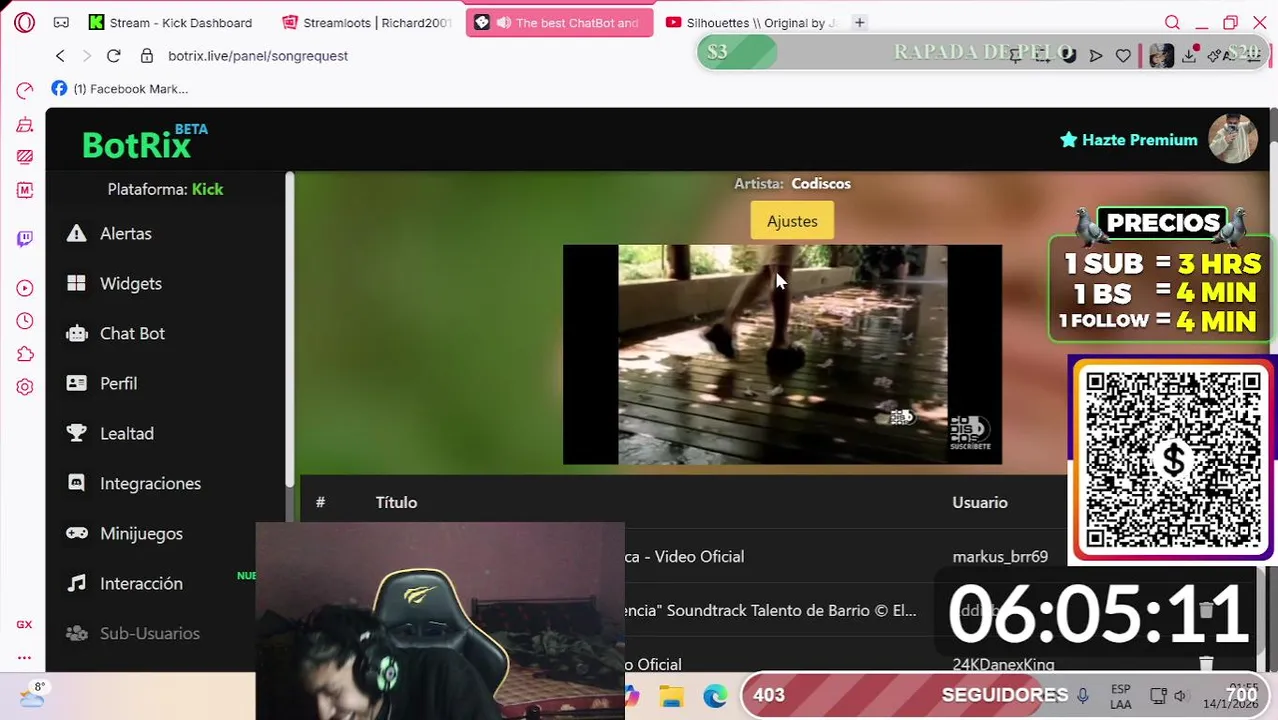Click the Chat Bot robot icon
Screen dimensions: 1278x720
(76, 333)
